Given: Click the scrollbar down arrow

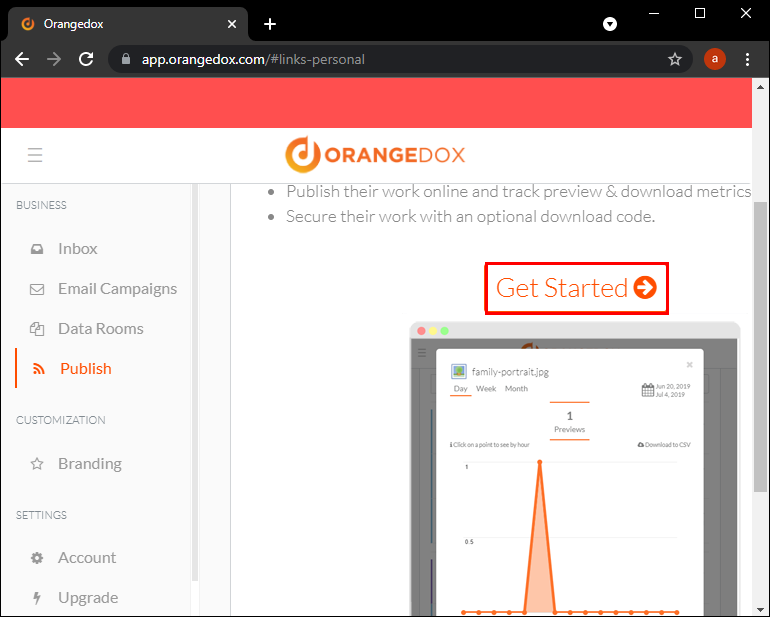Looking at the screenshot, I should tap(760, 611).
